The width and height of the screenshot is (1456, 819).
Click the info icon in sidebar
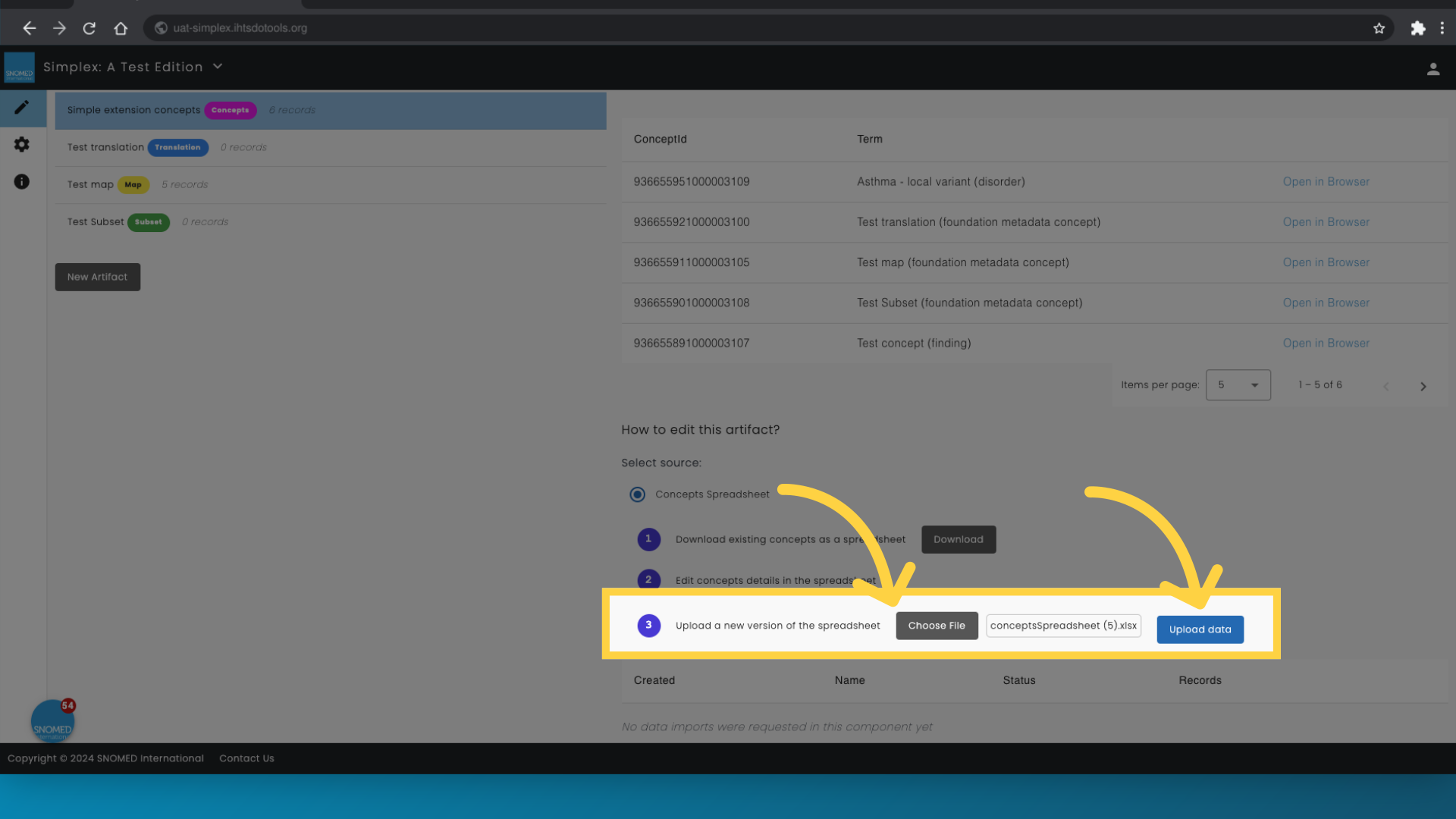tap(21, 181)
